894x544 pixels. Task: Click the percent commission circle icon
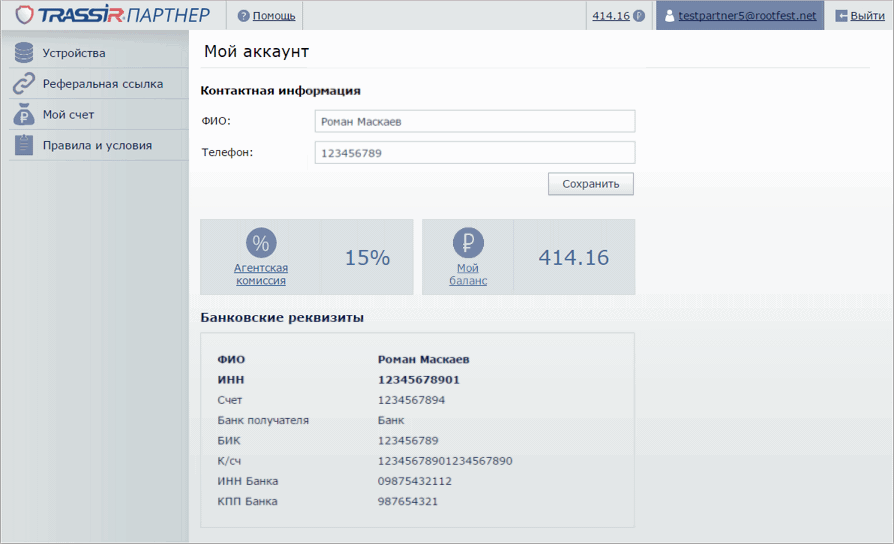click(261, 243)
